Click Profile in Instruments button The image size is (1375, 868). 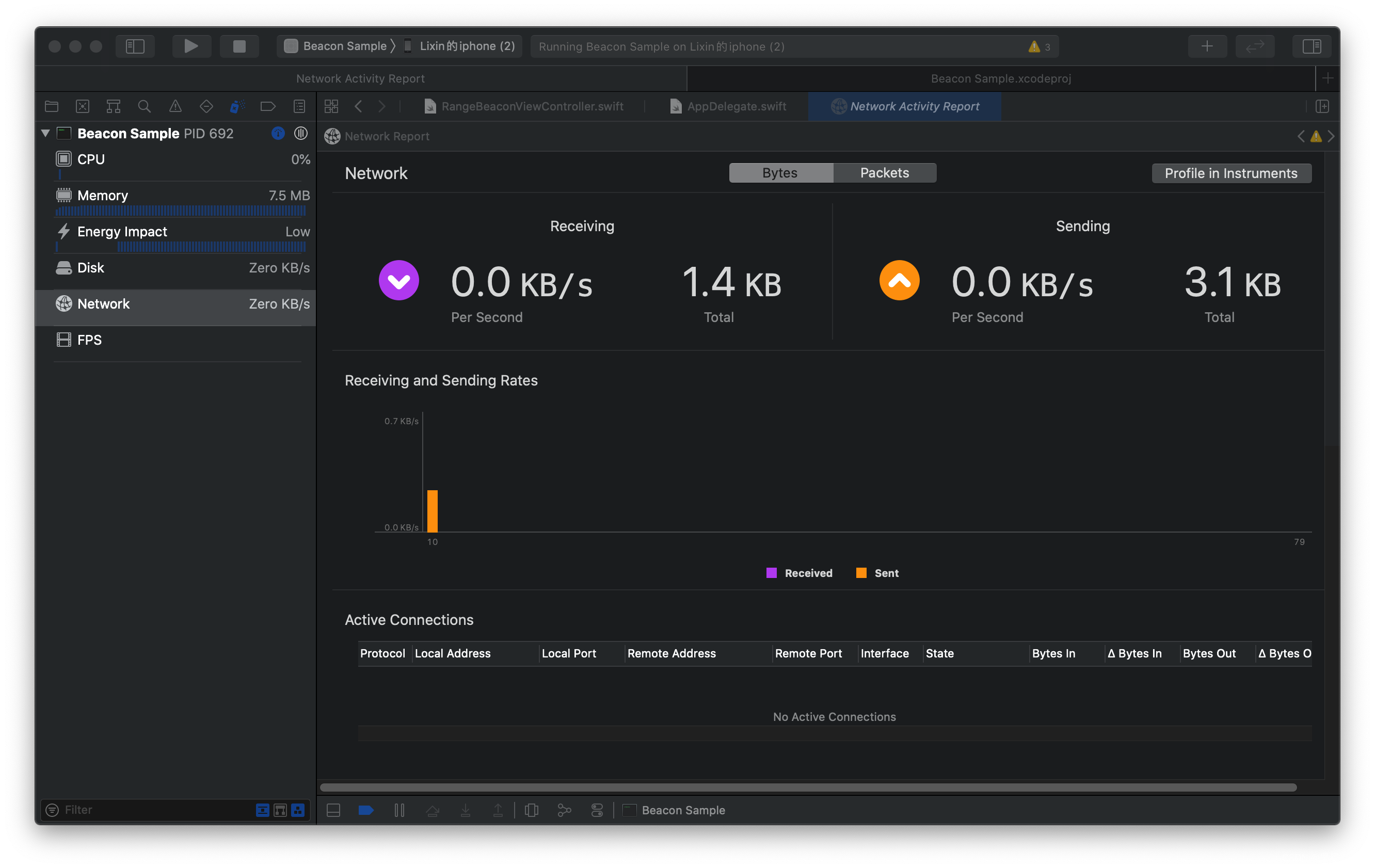1230,173
